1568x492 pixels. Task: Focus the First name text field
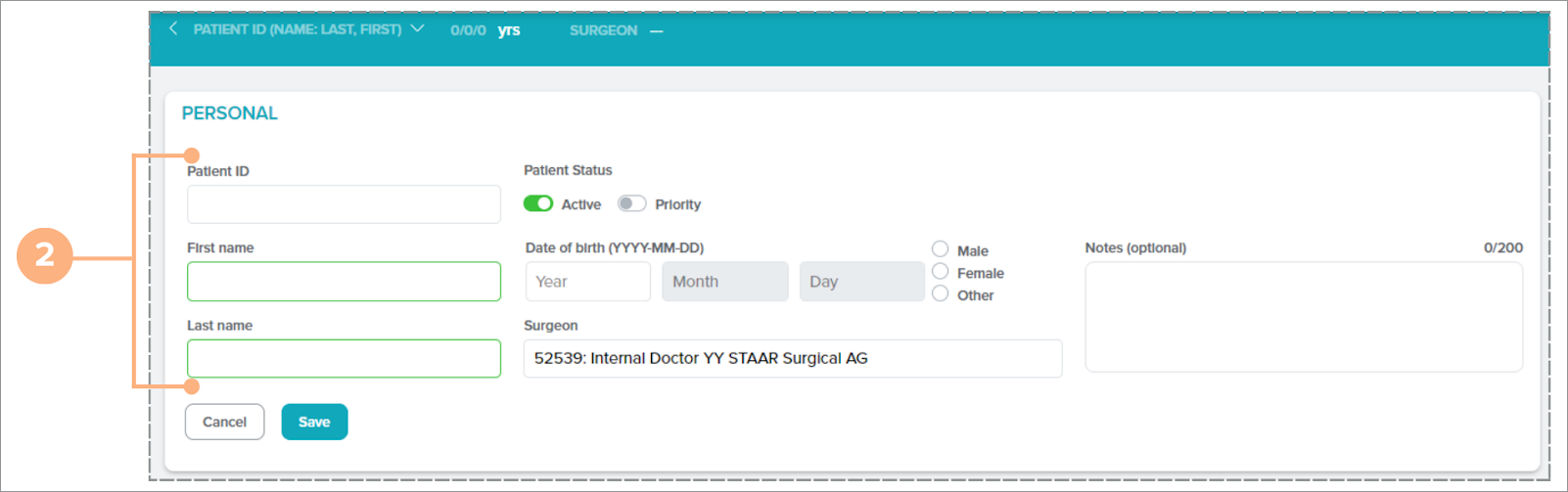[344, 282]
